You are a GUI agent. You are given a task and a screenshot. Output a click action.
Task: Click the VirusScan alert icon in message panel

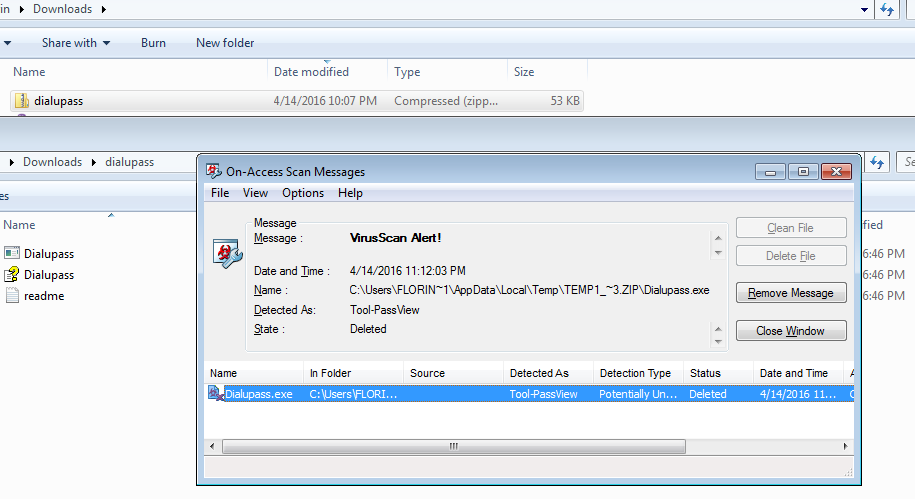pos(228,253)
